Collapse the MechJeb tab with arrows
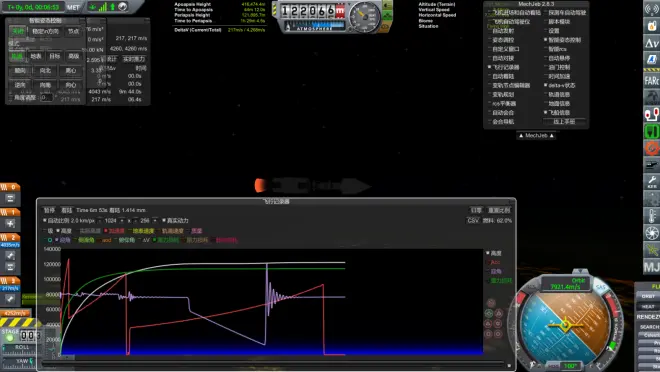This screenshot has height=372, width=660. 536,136
